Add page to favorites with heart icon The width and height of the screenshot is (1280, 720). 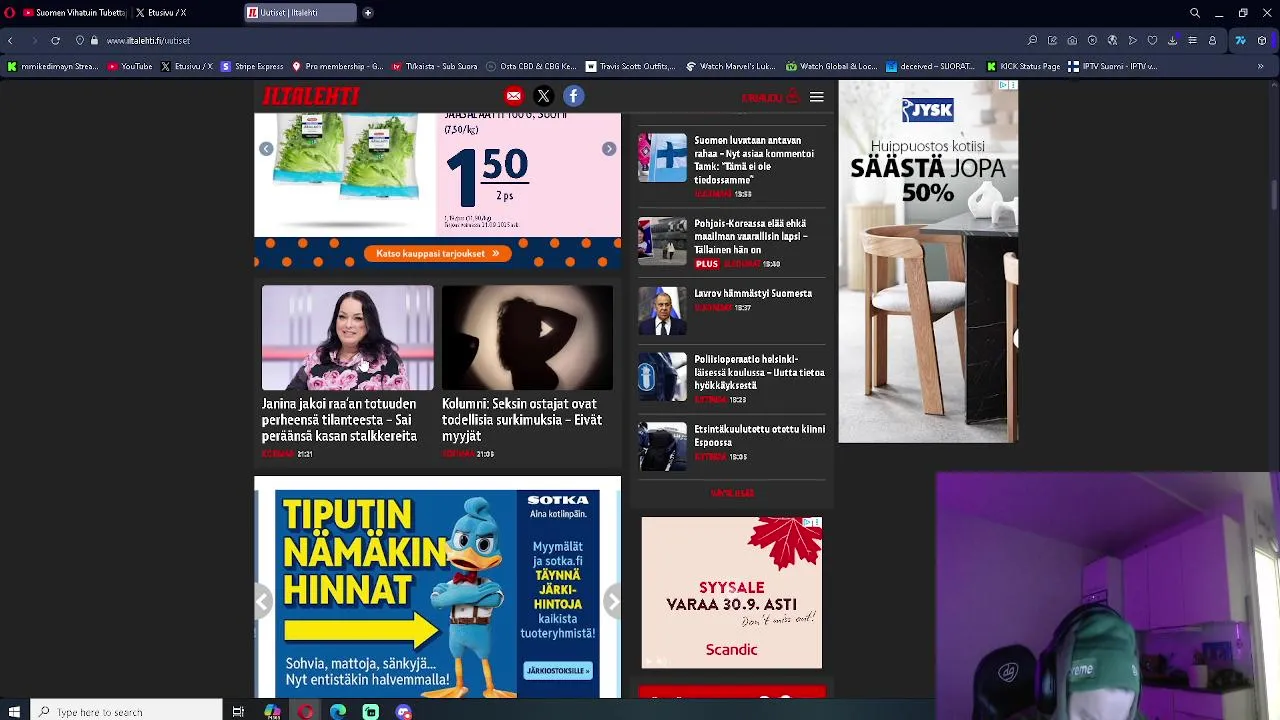coord(1152,41)
